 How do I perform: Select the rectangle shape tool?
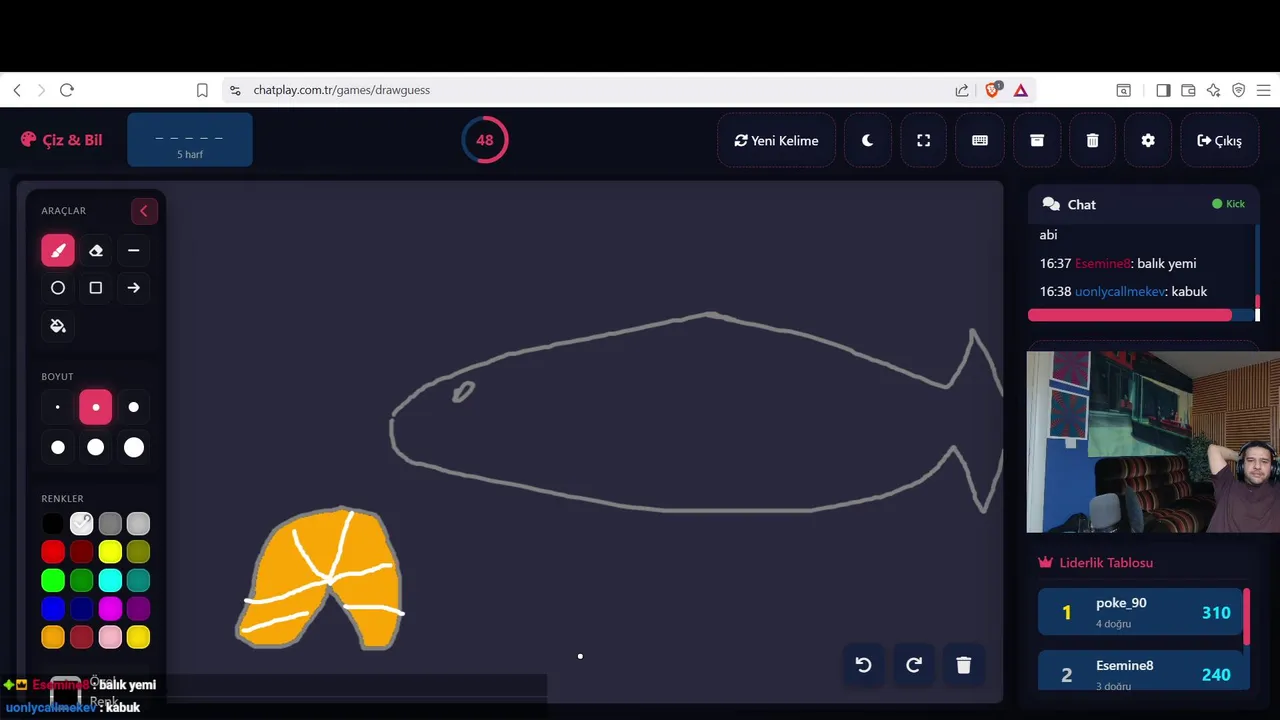96,288
